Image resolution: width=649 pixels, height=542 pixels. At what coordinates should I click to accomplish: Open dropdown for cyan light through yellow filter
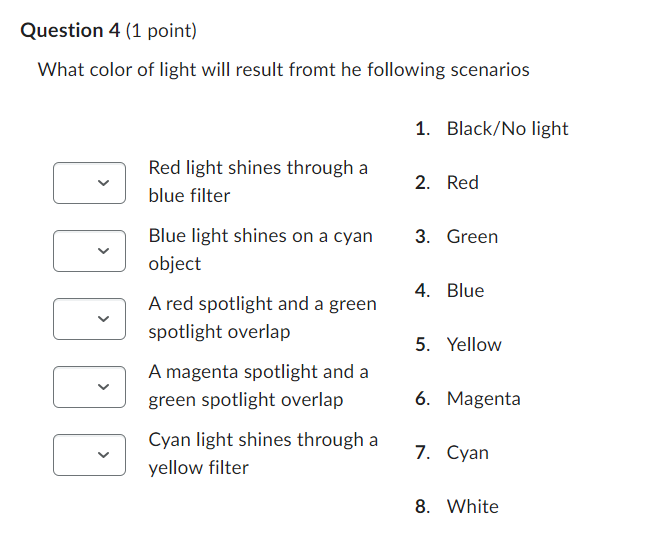[x=89, y=454]
